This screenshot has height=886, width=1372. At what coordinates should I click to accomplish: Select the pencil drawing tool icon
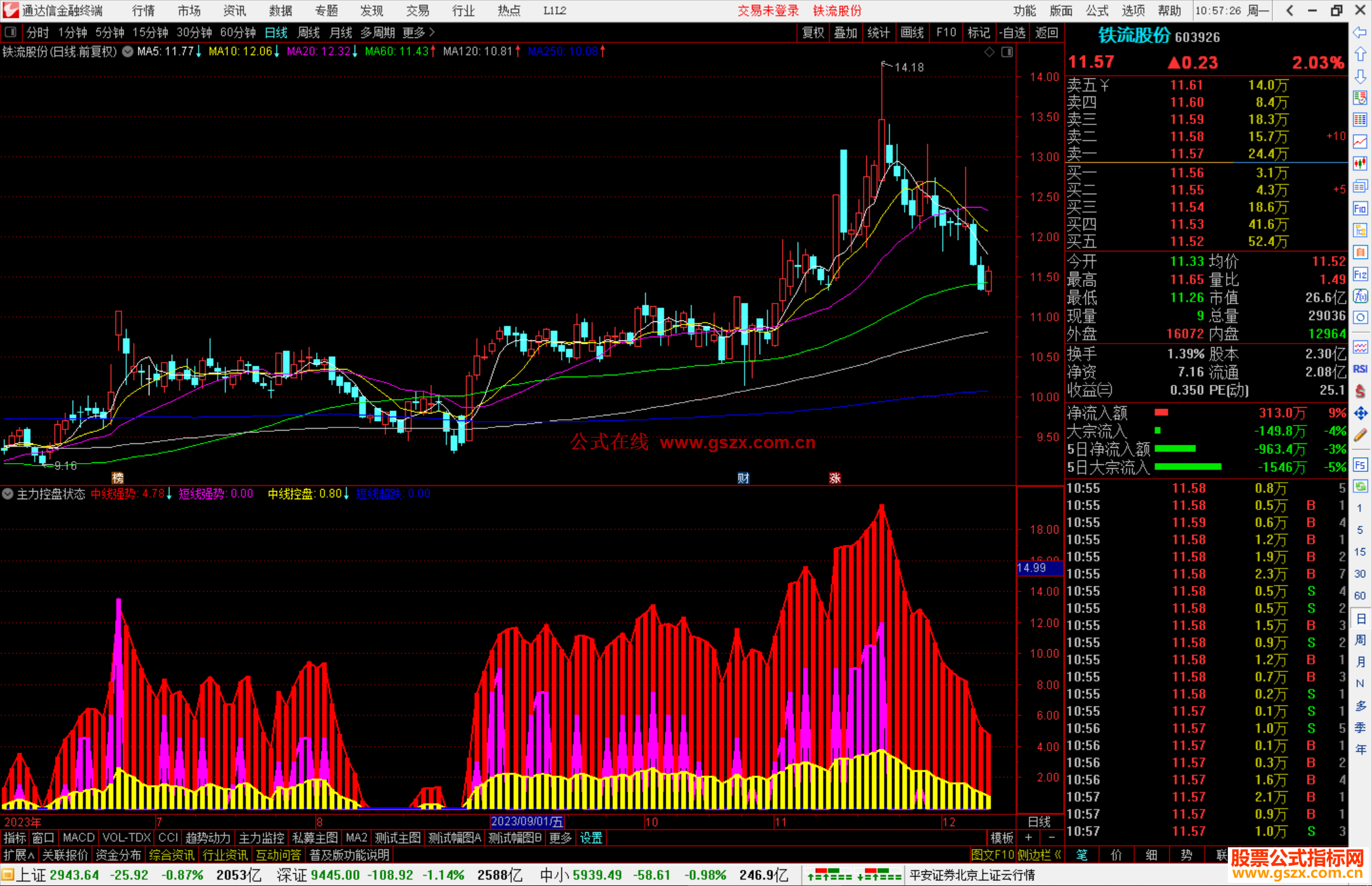click(1360, 436)
